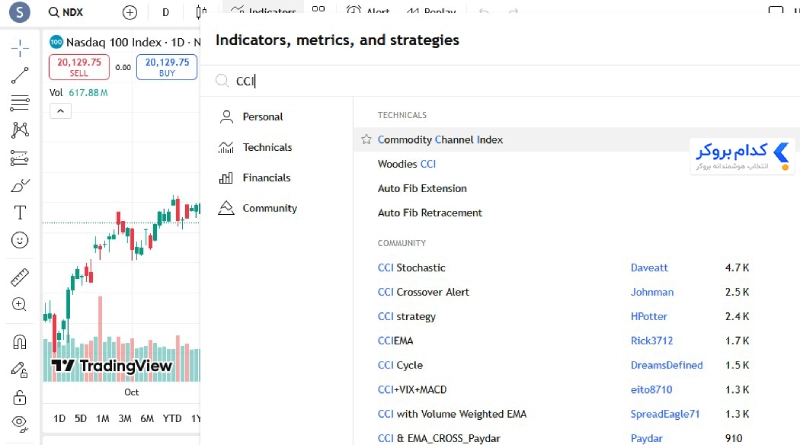Change the D time interval
This screenshot has height=445, width=800.
pos(165,12)
